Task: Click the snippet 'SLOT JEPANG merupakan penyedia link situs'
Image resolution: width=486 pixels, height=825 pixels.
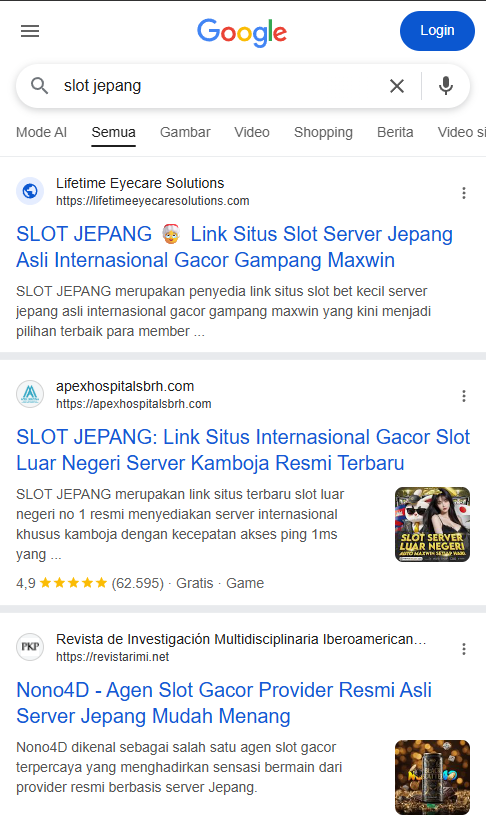Action: pos(224,311)
